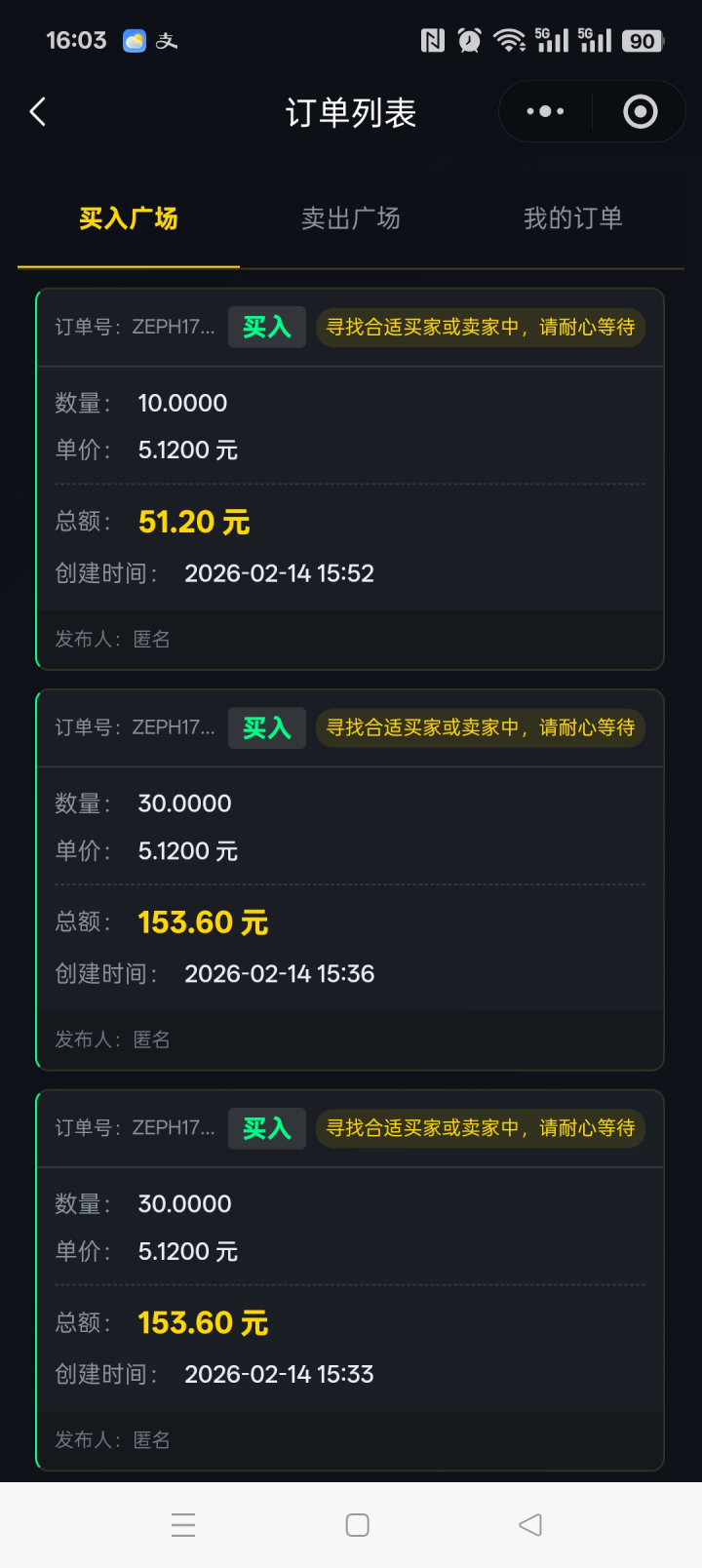The width and height of the screenshot is (702, 1568).
Task: Switch to the 我的订单 tab
Action: tap(572, 218)
